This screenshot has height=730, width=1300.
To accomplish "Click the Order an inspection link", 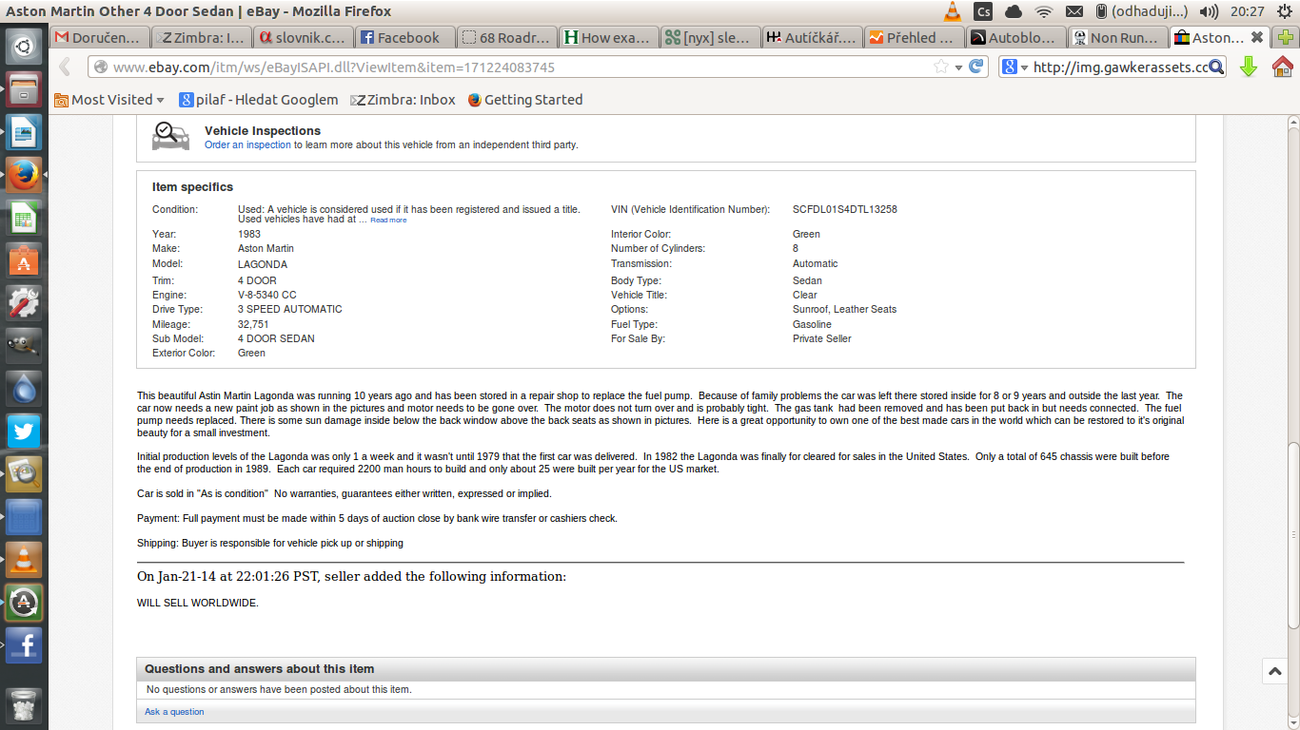I will tap(247, 145).
